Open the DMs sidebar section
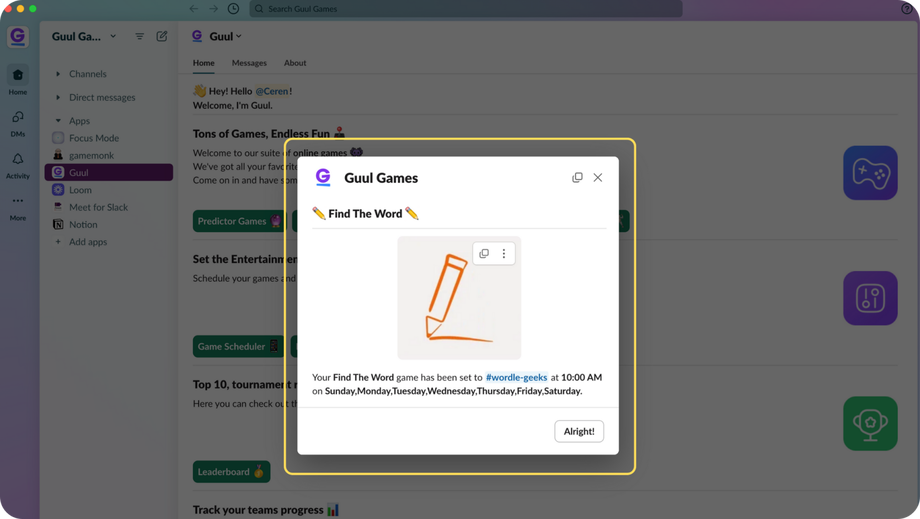Viewport: 920px width, 519px height. point(18,123)
